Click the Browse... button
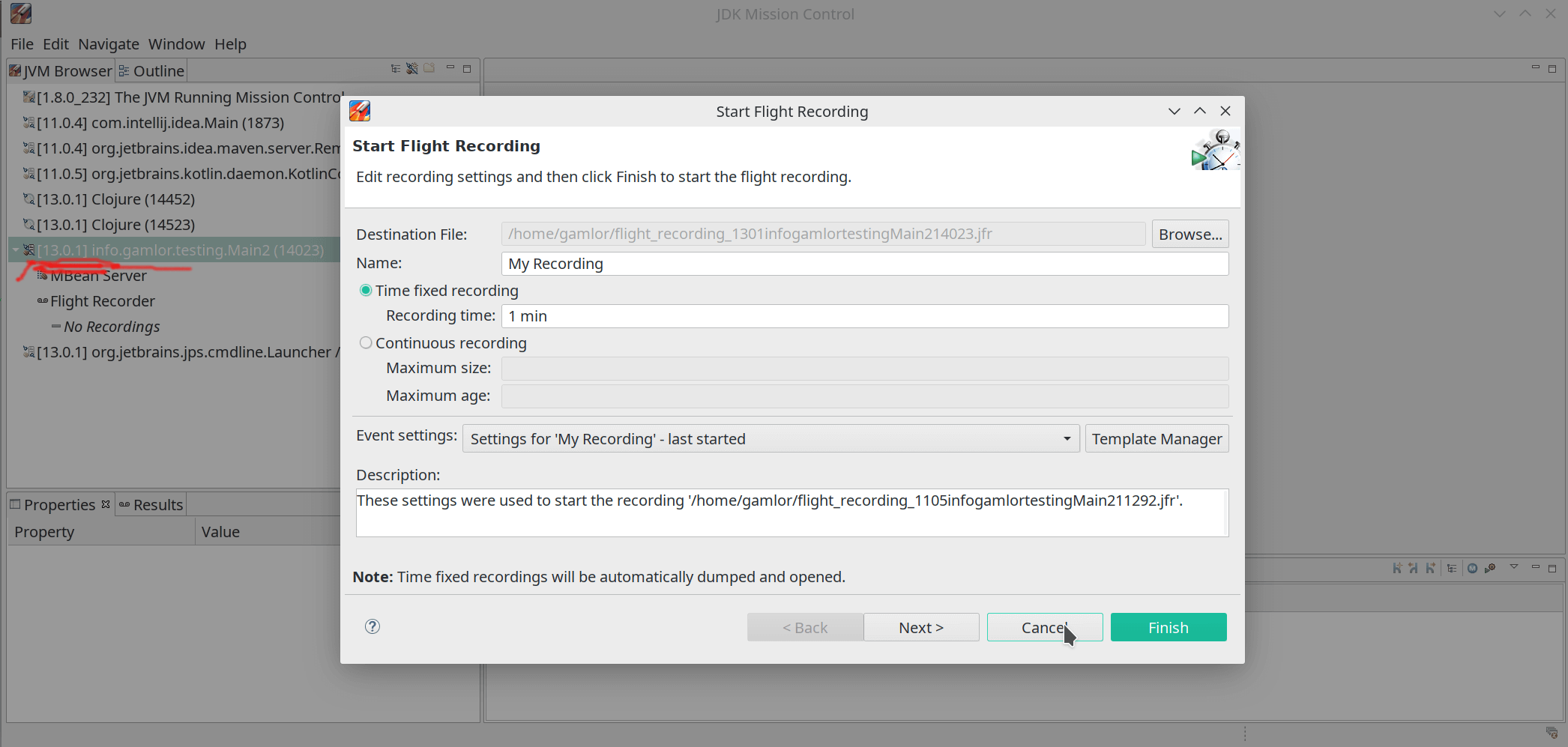Image resolution: width=1568 pixels, height=747 pixels. (x=1190, y=234)
